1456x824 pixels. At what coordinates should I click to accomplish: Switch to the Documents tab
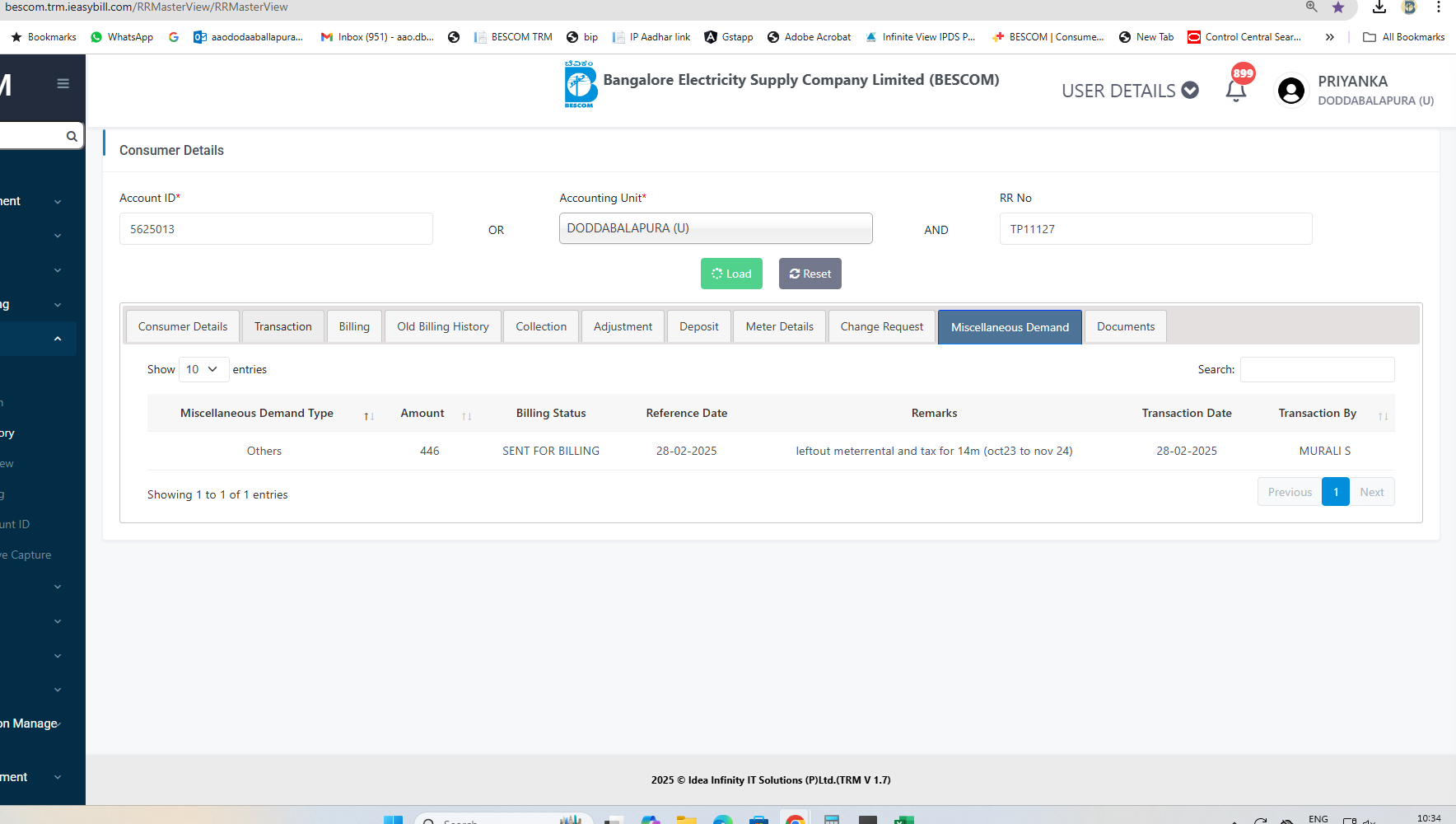(x=1126, y=326)
